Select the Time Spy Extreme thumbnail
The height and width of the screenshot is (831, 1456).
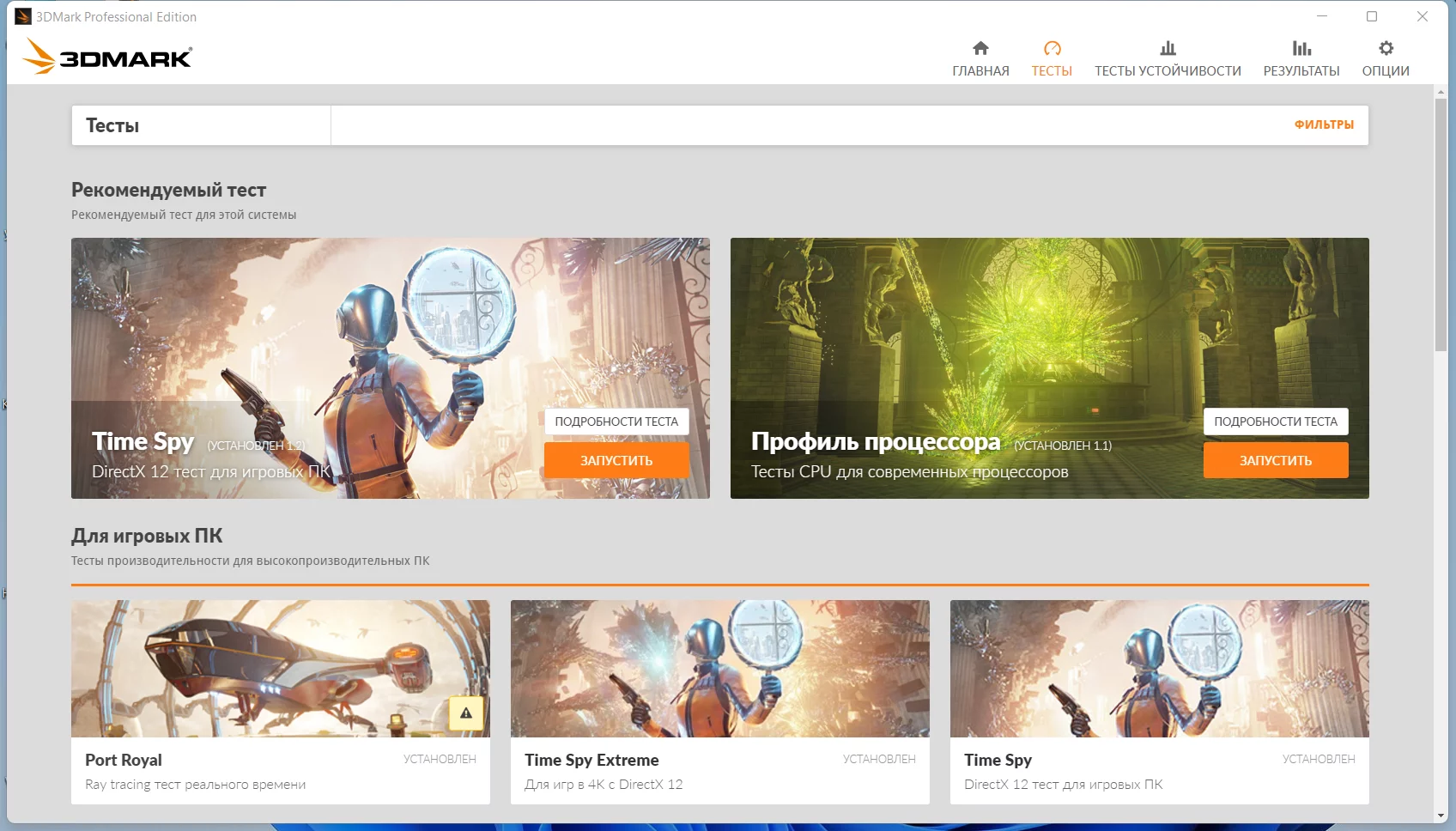(720, 669)
